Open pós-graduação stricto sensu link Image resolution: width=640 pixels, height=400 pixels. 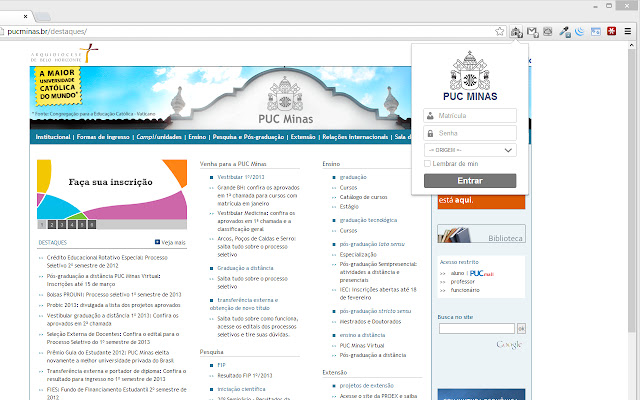pyautogui.click(x=375, y=311)
